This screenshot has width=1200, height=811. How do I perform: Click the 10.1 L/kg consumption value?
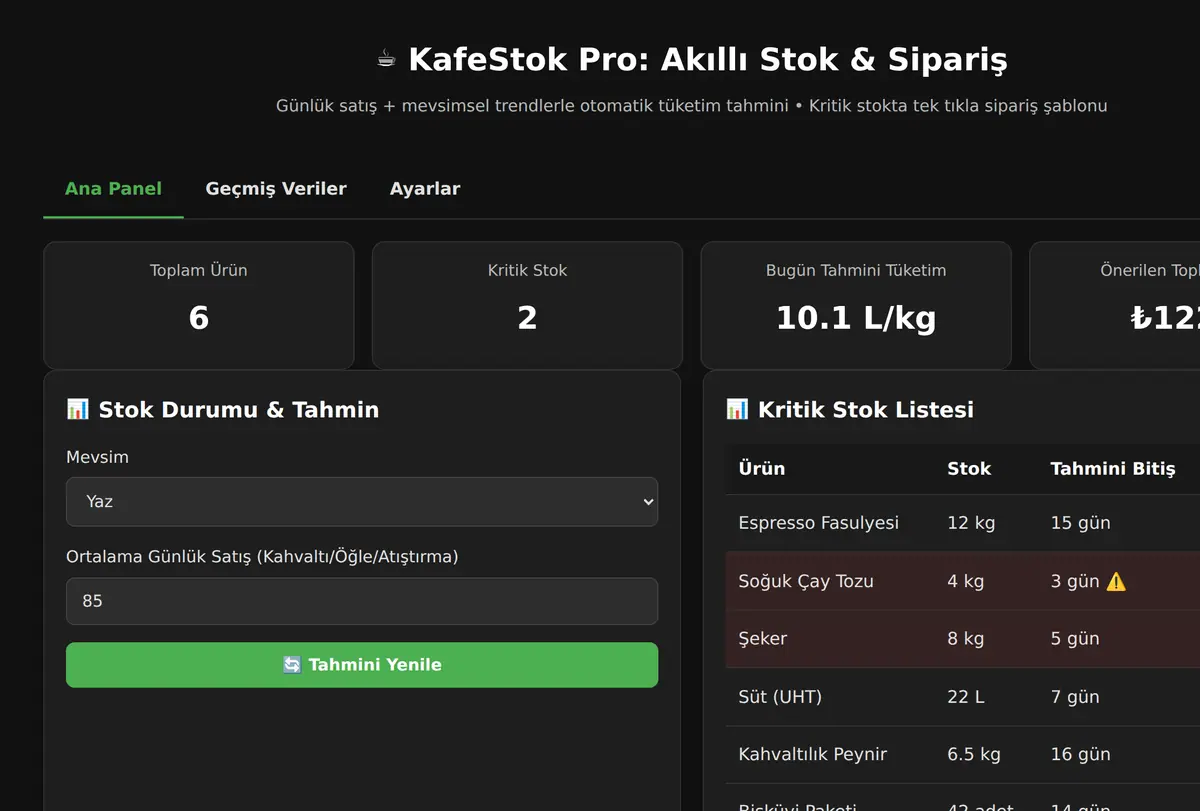856,318
